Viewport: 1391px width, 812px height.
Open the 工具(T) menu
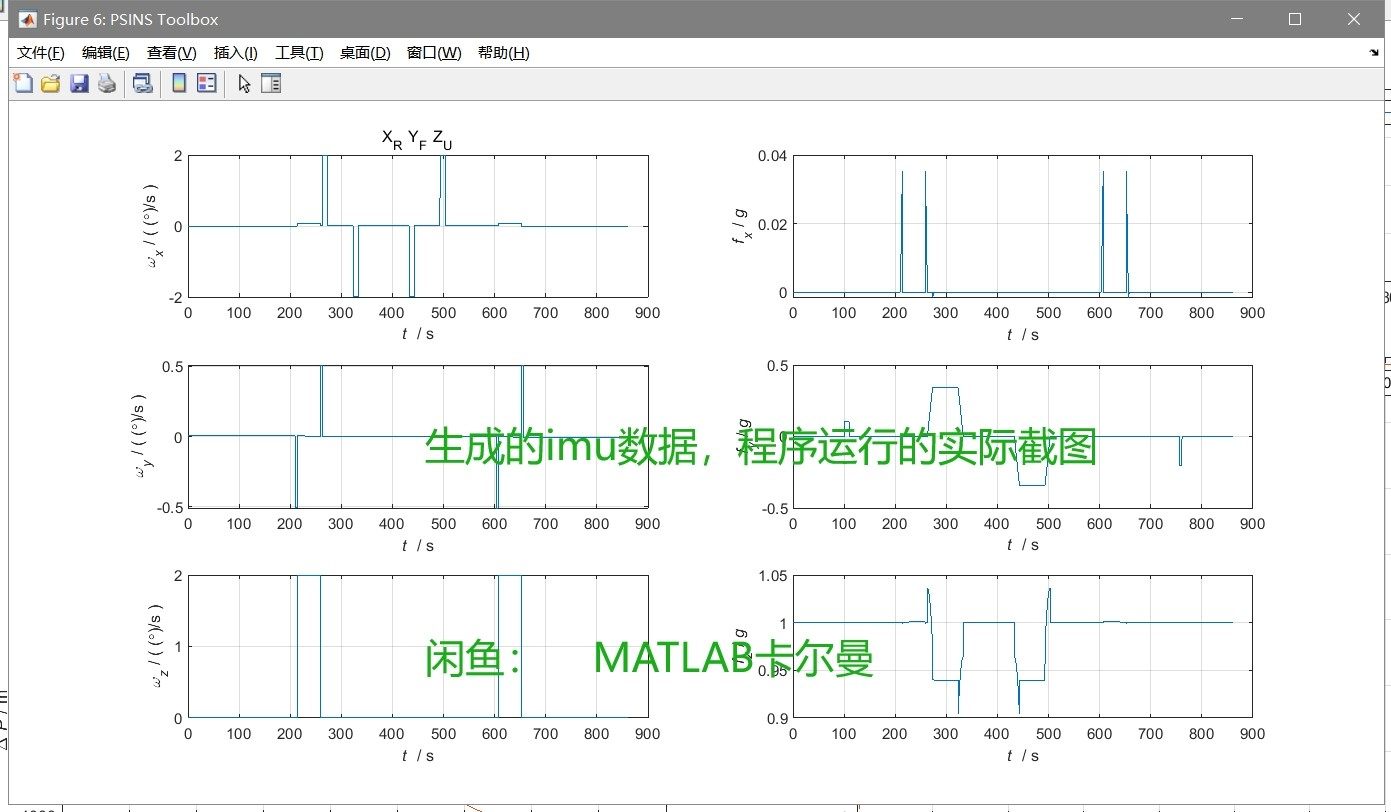tap(299, 53)
